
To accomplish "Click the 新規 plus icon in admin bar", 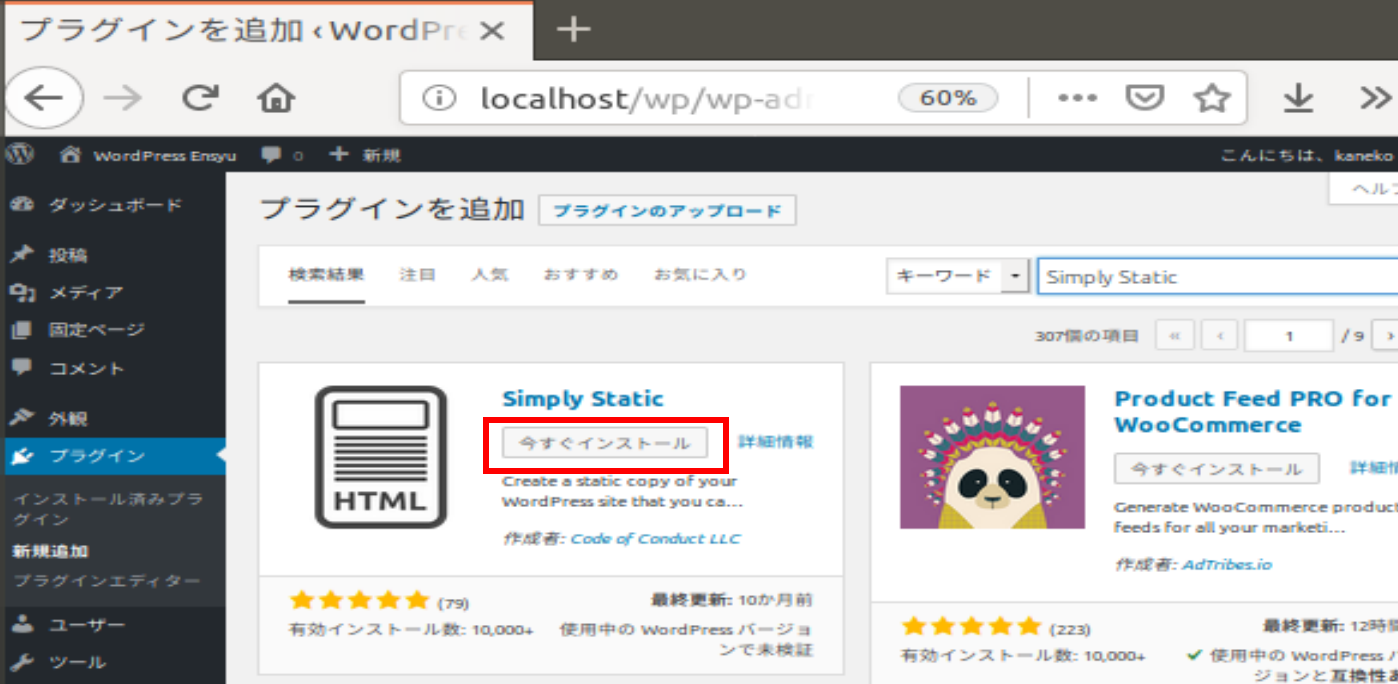I will (339, 155).
